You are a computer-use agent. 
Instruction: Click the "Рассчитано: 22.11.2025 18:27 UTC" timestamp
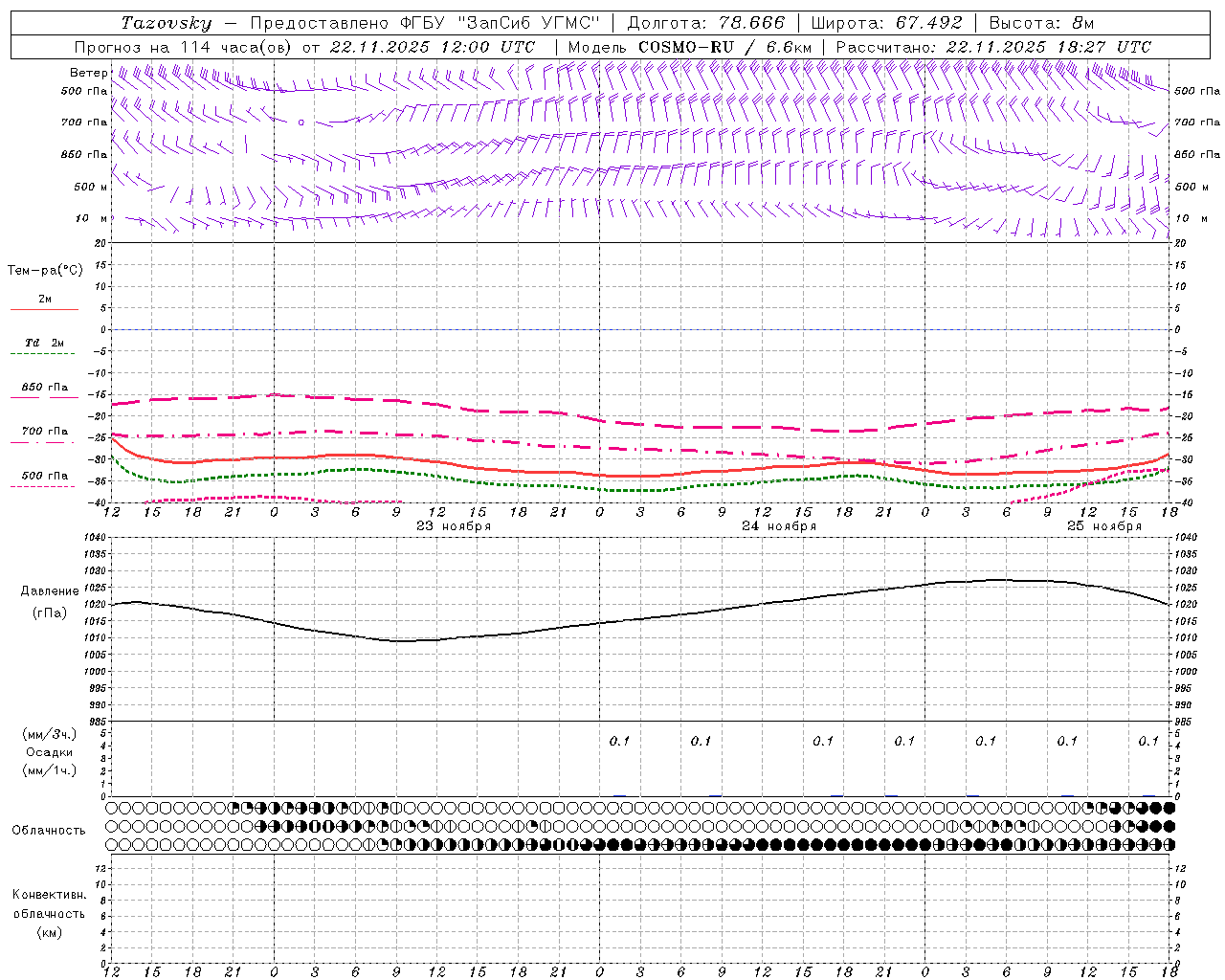pos(993,47)
